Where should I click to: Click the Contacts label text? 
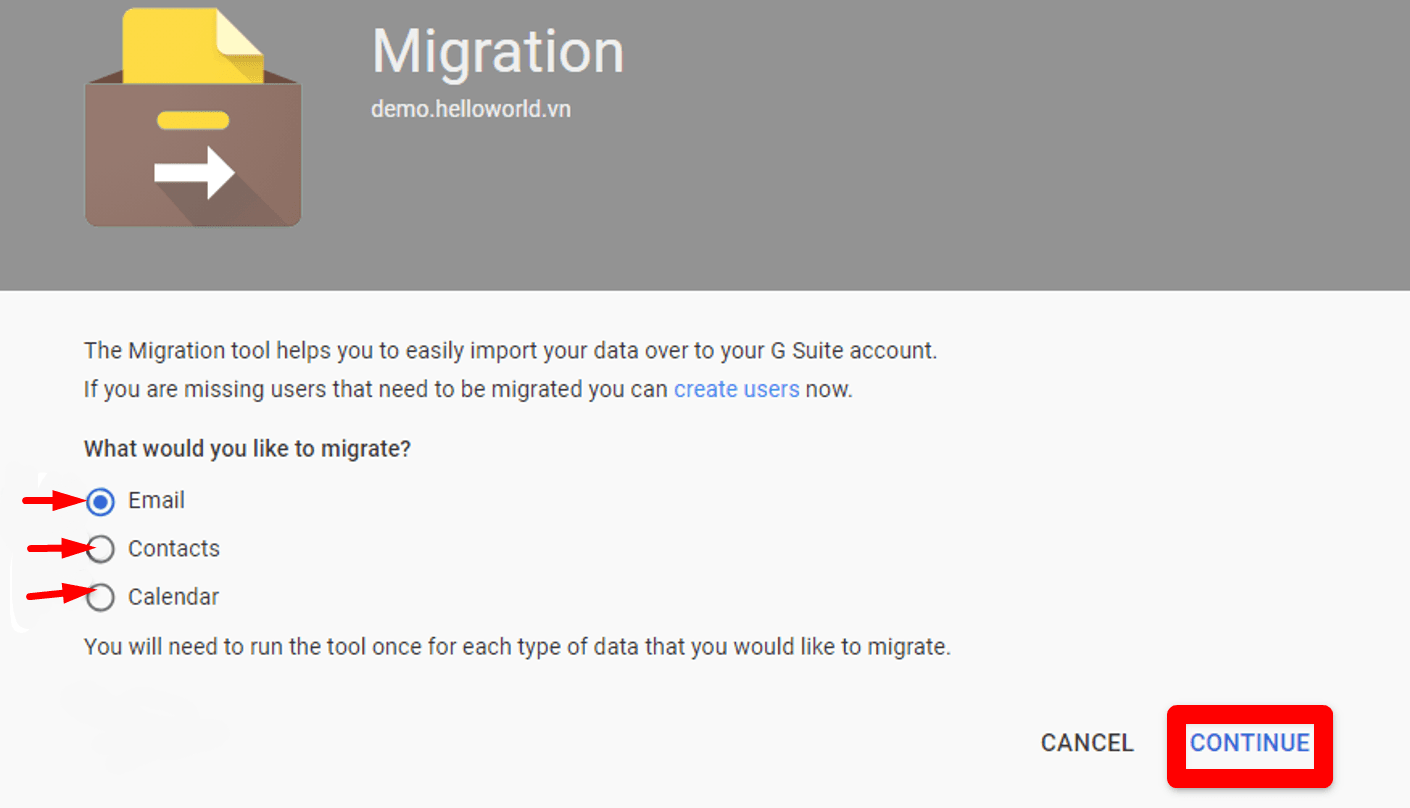tap(174, 549)
